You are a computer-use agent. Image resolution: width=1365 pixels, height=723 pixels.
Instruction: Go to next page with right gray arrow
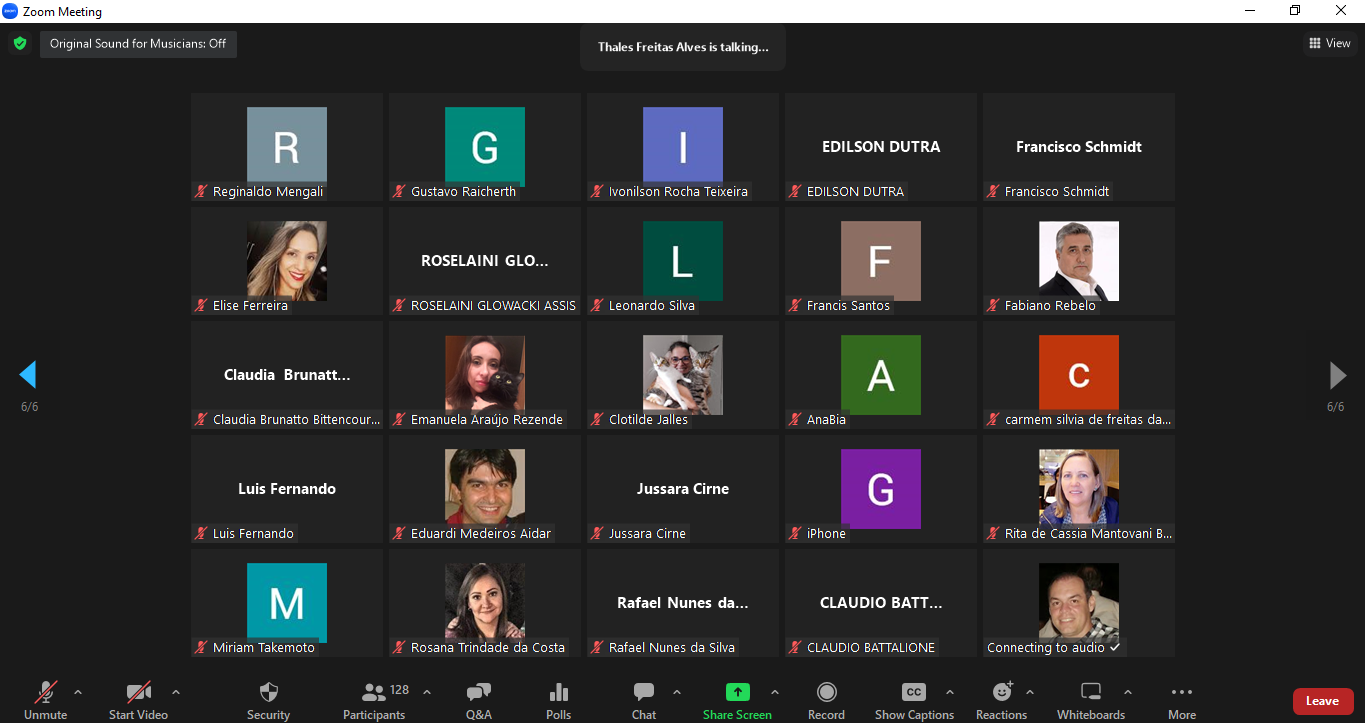(1337, 375)
